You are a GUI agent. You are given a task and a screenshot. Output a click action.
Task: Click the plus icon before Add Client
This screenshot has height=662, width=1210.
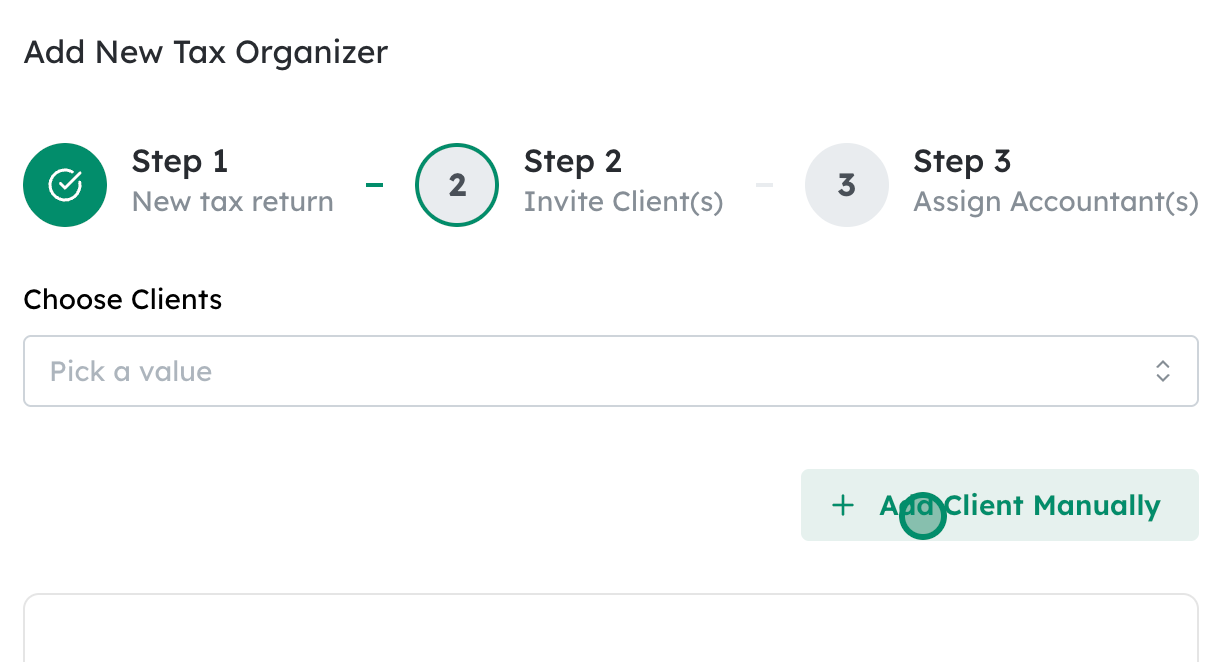click(x=843, y=506)
